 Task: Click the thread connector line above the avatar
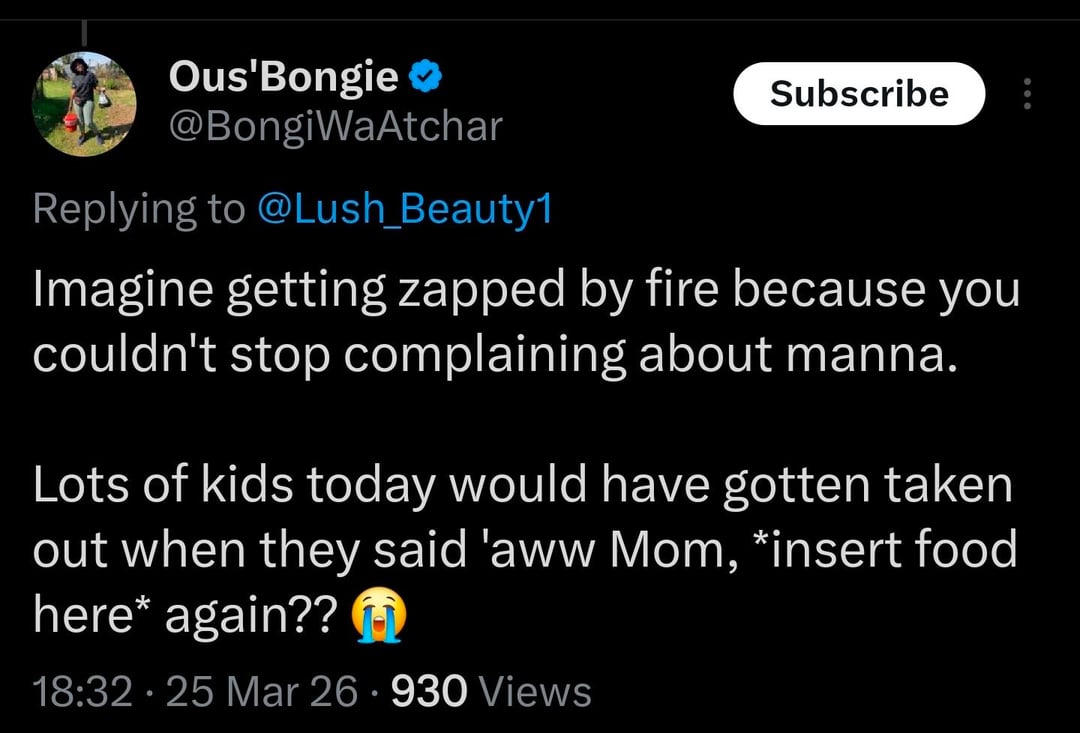tap(83, 30)
